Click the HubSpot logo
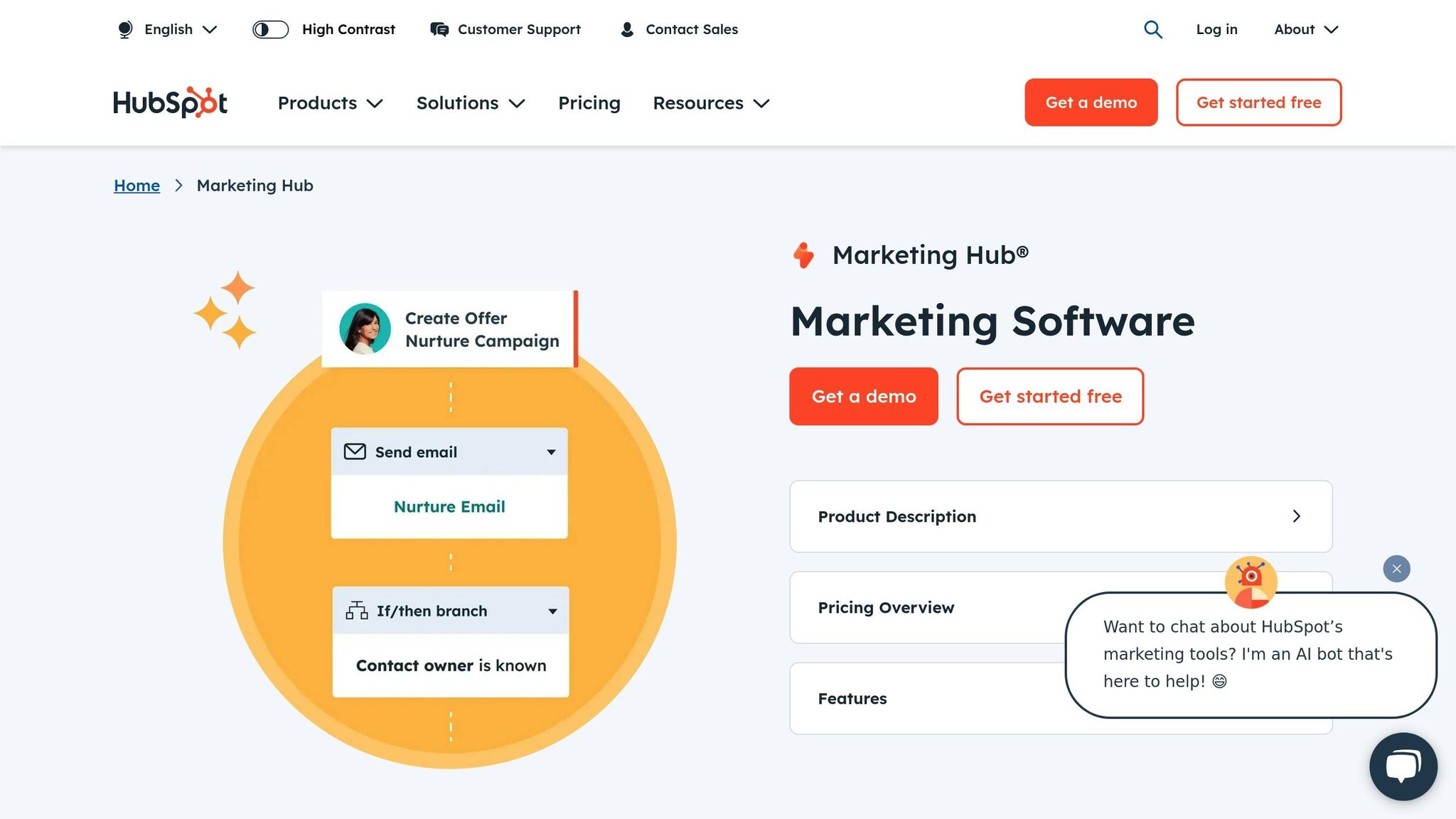 point(169,102)
